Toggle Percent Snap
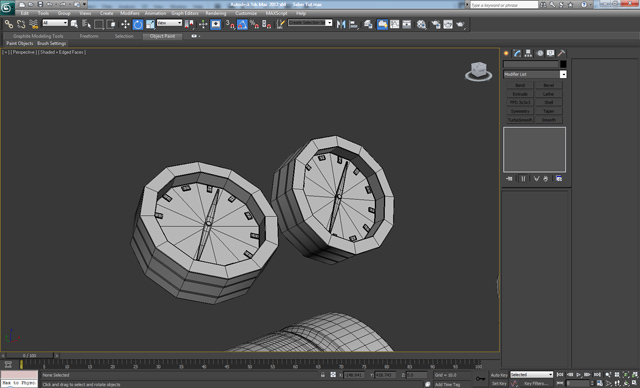 254,24
